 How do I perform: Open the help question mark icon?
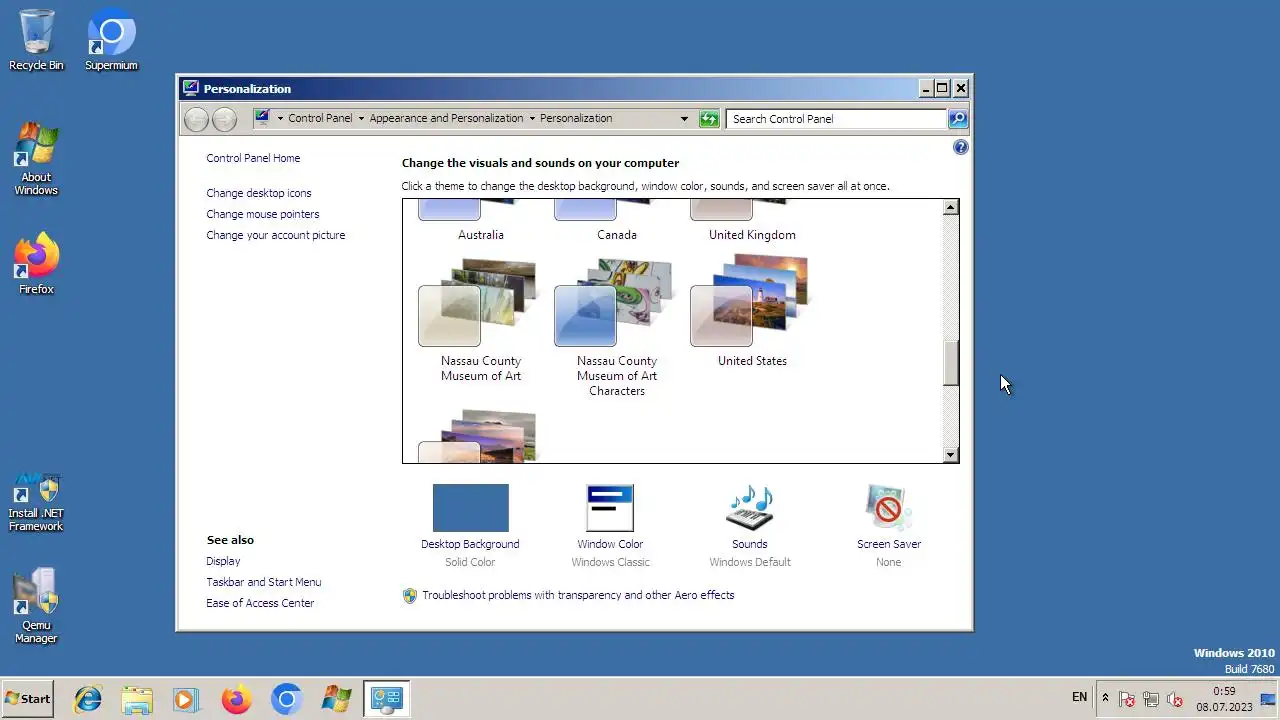960,147
